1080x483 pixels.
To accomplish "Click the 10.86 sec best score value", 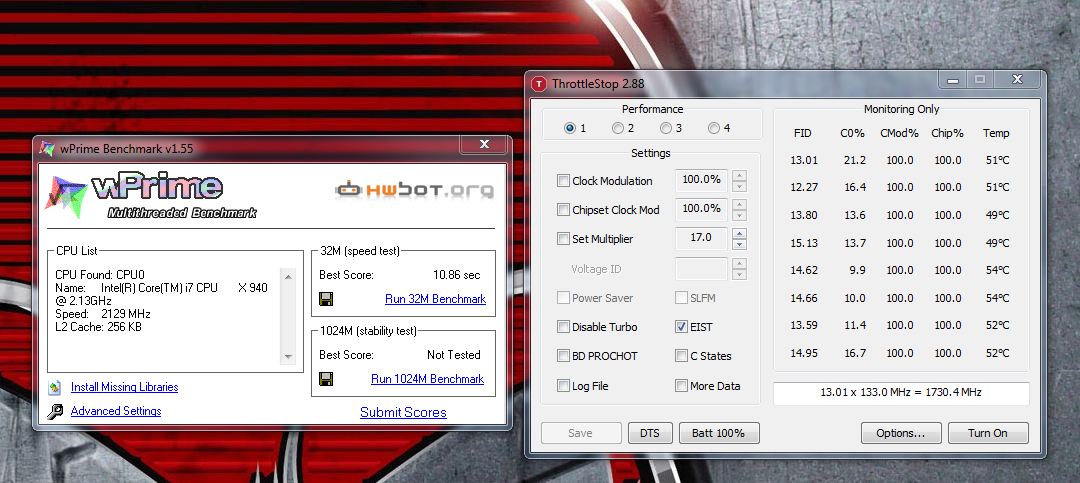I will (x=457, y=275).
